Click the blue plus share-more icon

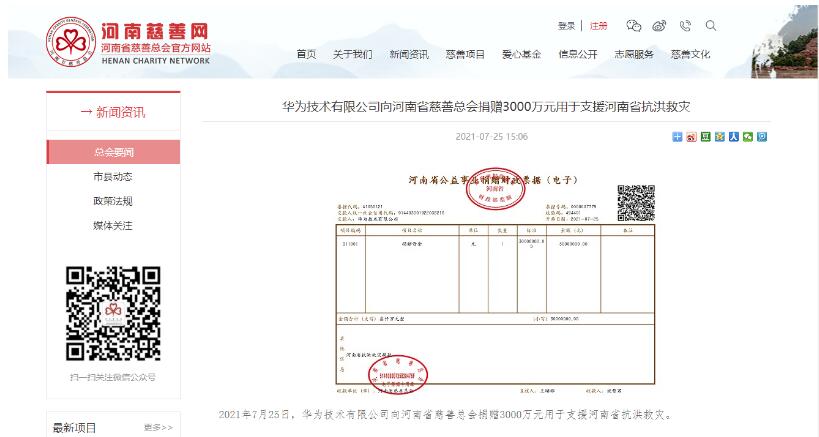click(677, 137)
